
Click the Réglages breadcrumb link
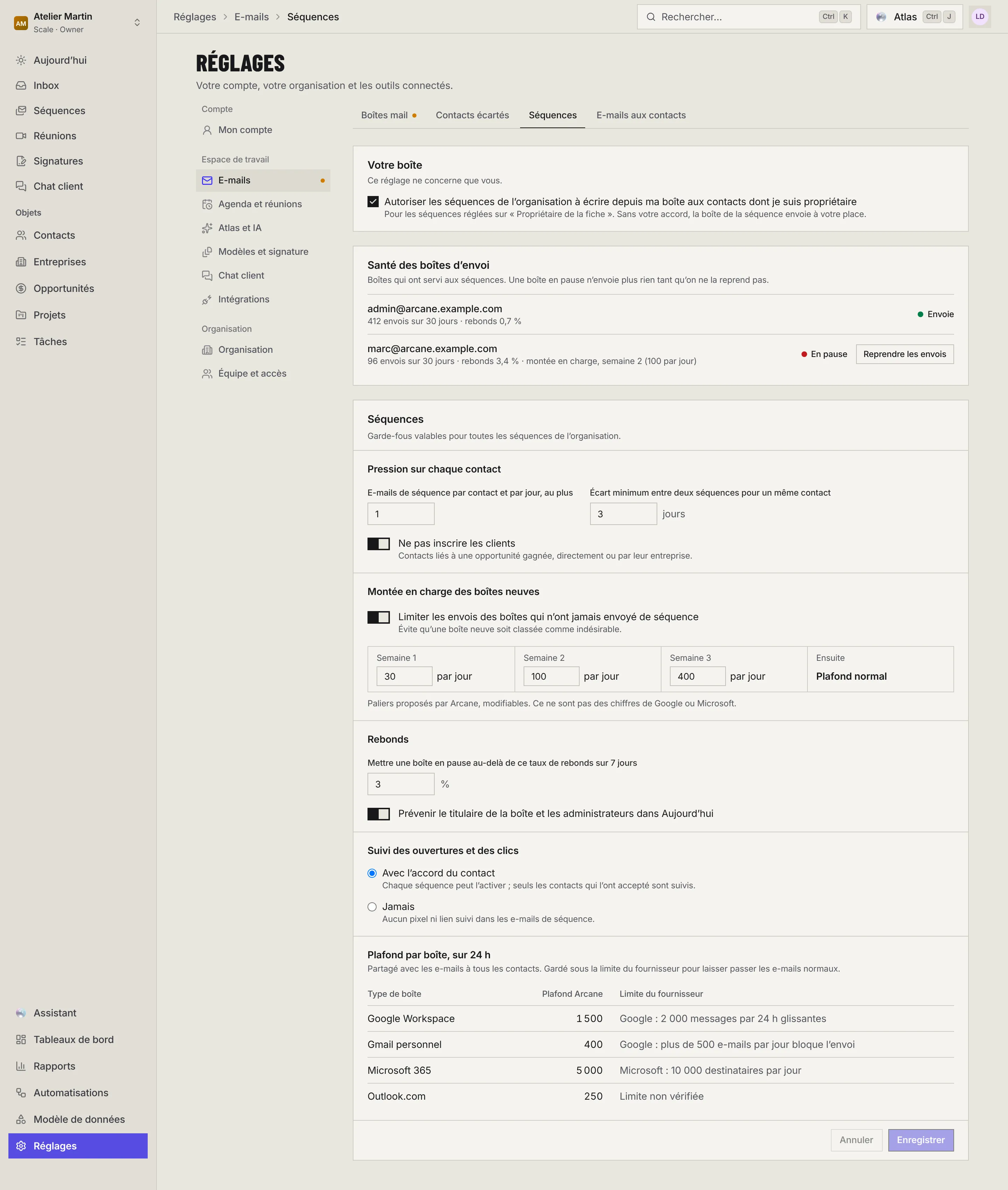195,17
